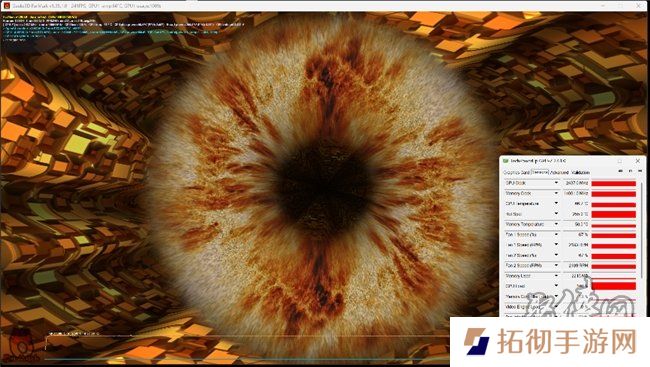
Task: Expand the Memory Clock sensor dropdown
Action: click(x=556, y=193)
